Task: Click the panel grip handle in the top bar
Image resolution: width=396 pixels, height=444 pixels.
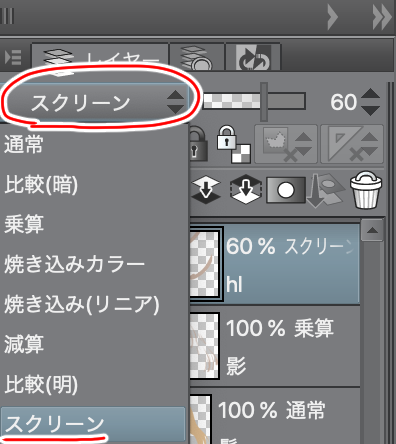Action: coord(7,16)
